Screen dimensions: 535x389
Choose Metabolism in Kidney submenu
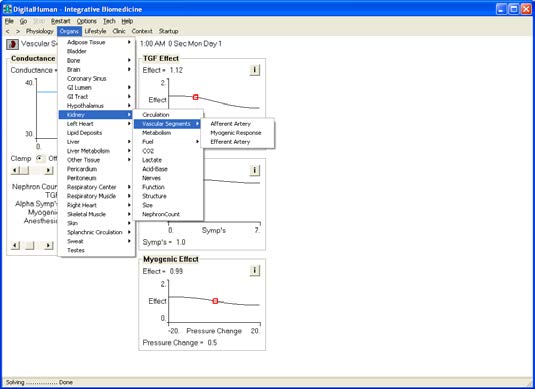coord(168,133)
